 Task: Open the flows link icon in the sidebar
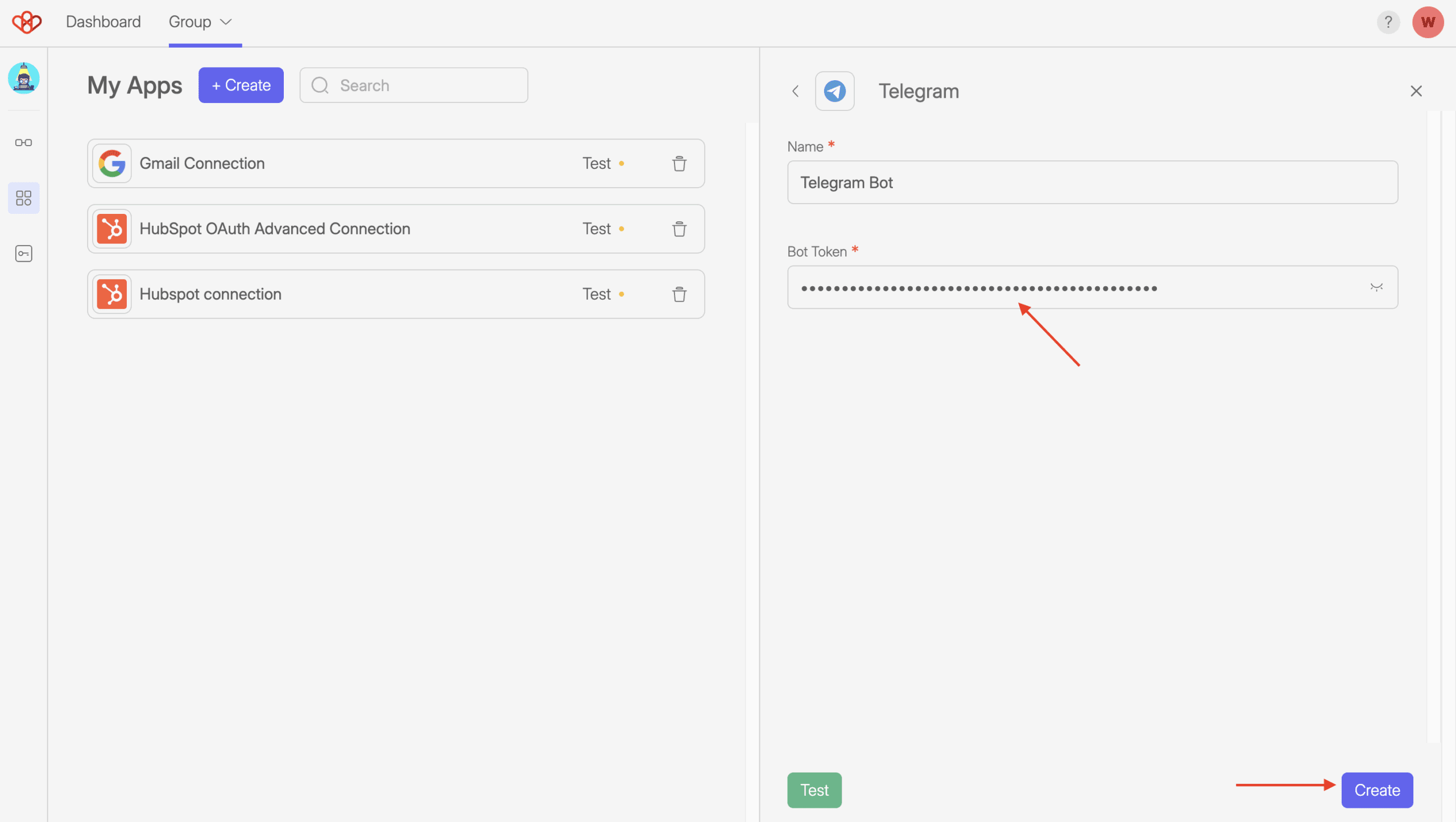click(x=23, y=142)
